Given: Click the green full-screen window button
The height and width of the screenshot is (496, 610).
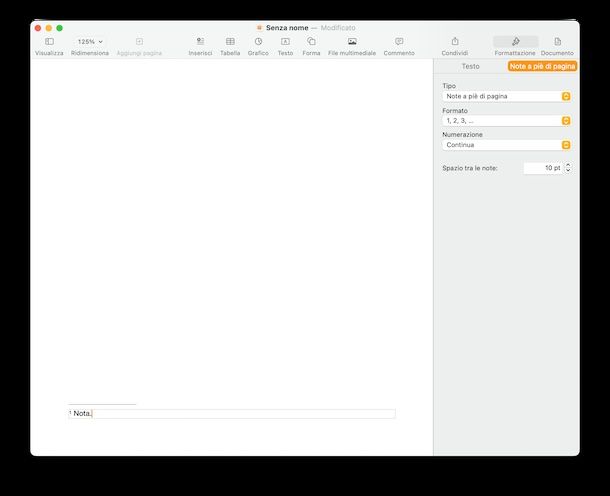Looking at the screenshot, I should click(x=60, y=28).
